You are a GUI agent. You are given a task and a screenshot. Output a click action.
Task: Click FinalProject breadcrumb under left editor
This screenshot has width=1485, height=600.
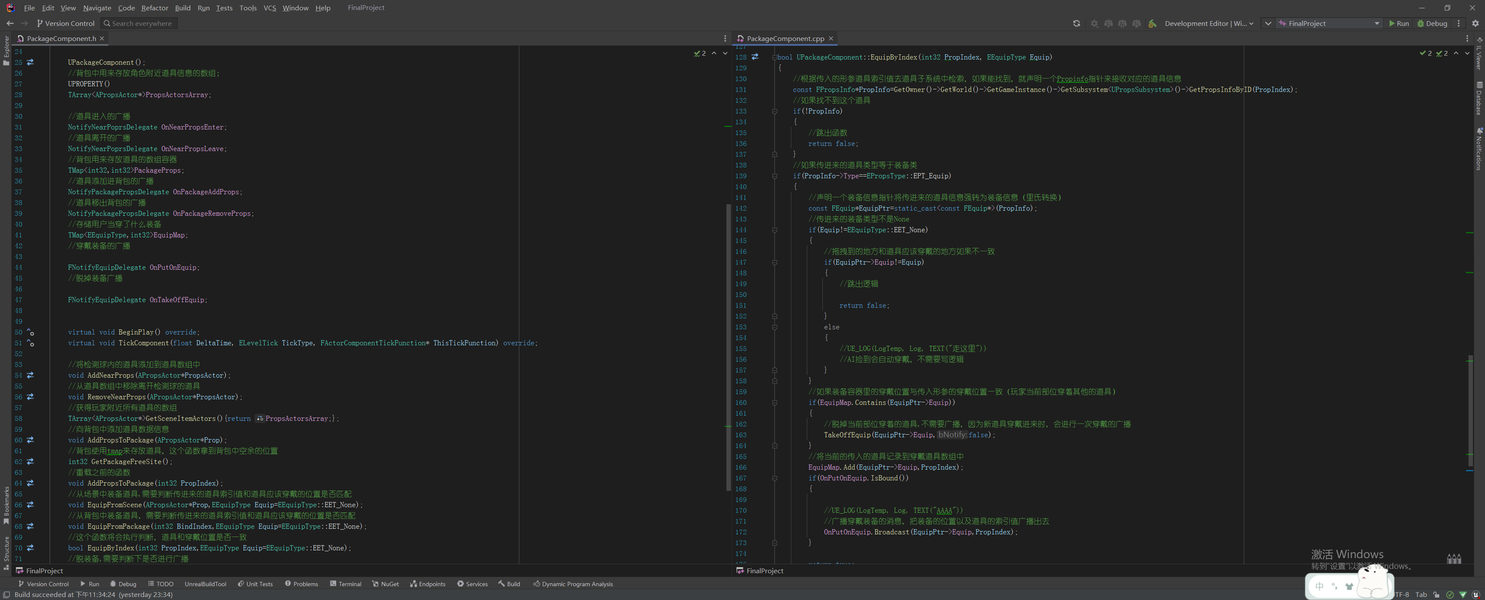coord(40,571)
